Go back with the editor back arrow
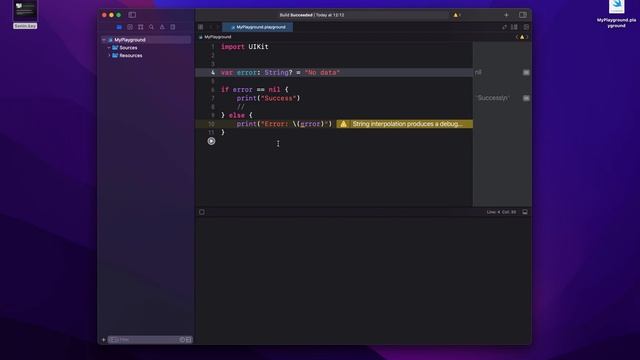 [211, 27]
